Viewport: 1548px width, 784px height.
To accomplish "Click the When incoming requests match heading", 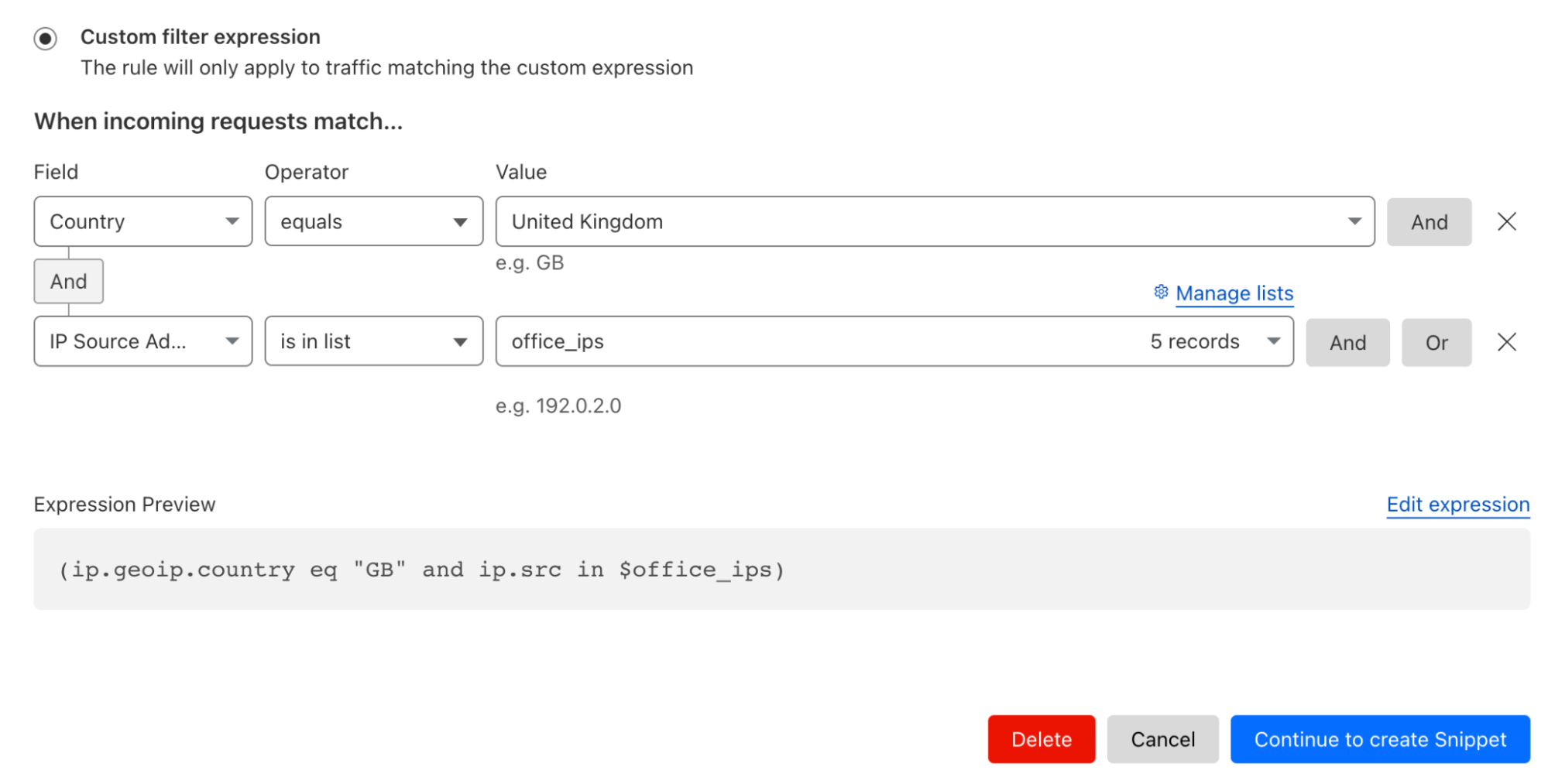I will pyautogui.click(x=218, y=122).
